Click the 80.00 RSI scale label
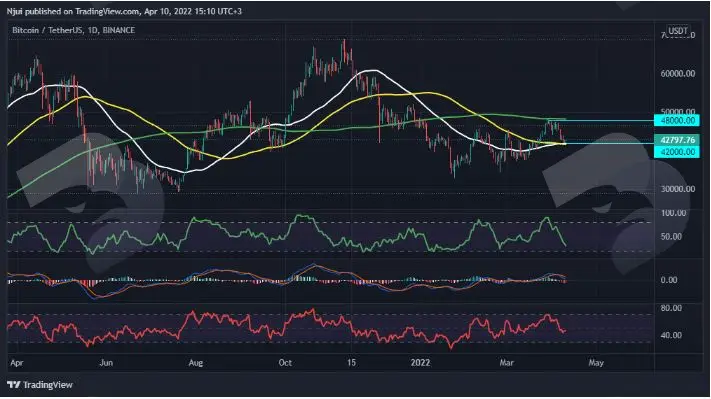This screenshot has height=399, width=711. pyautogui.click(x=671, y=308)
